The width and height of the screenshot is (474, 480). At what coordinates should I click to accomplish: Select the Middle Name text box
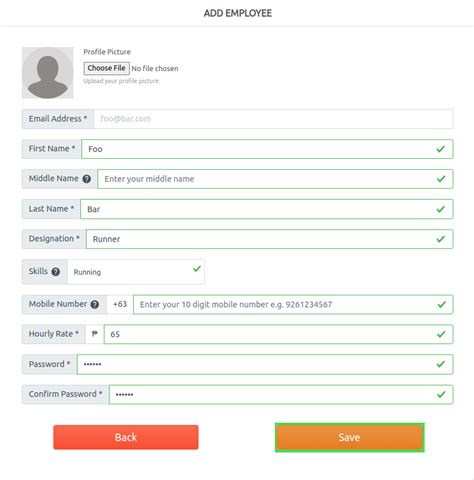pos(275,179)
